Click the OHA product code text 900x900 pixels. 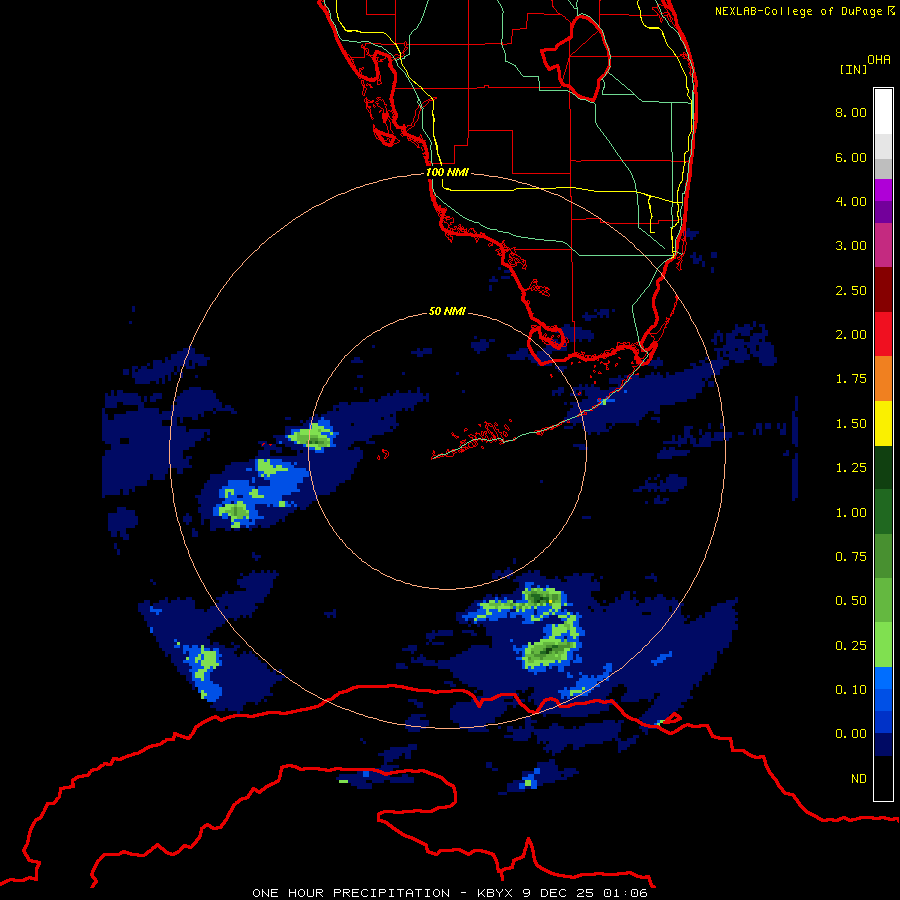879,60
